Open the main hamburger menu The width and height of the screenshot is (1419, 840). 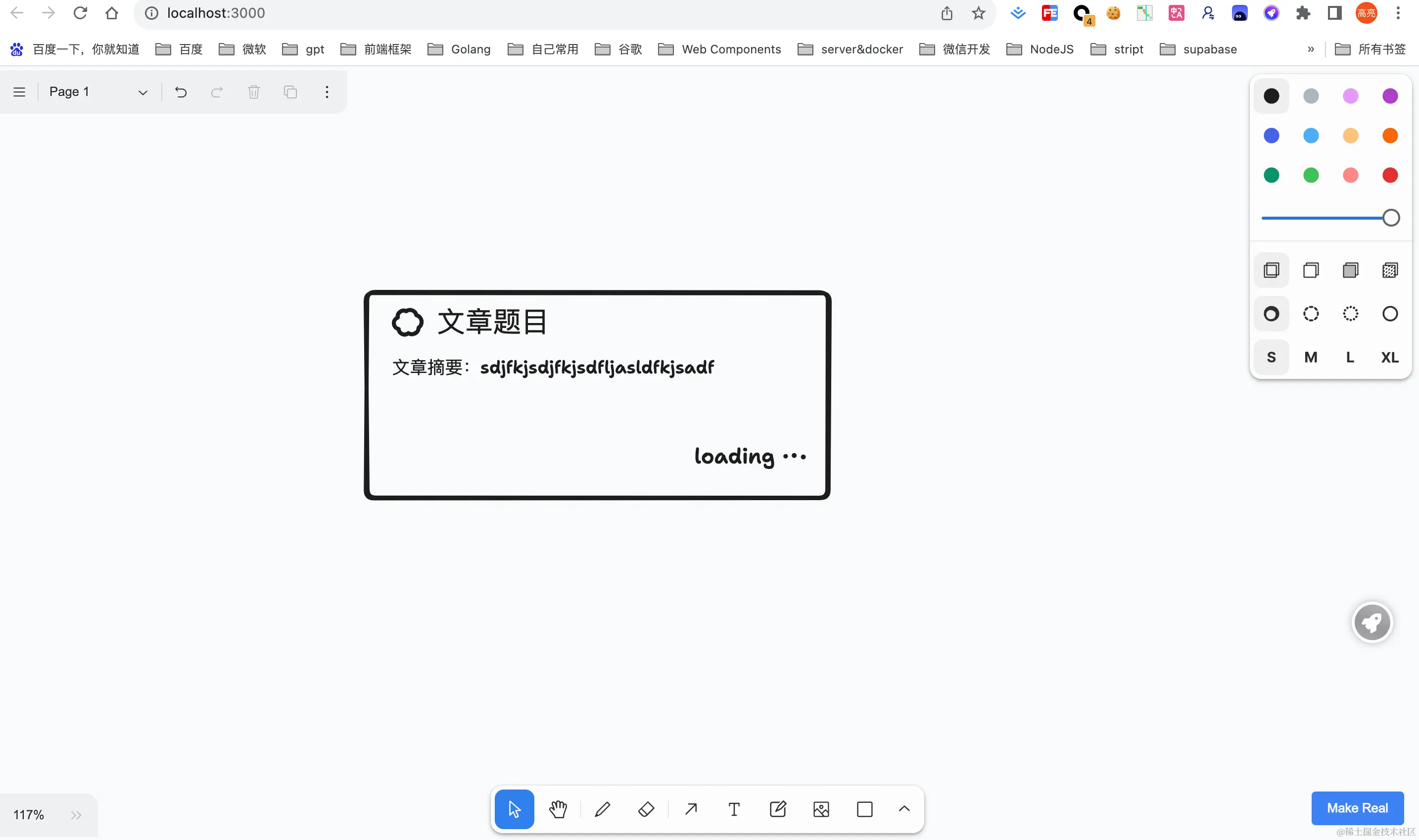(19, 92)
